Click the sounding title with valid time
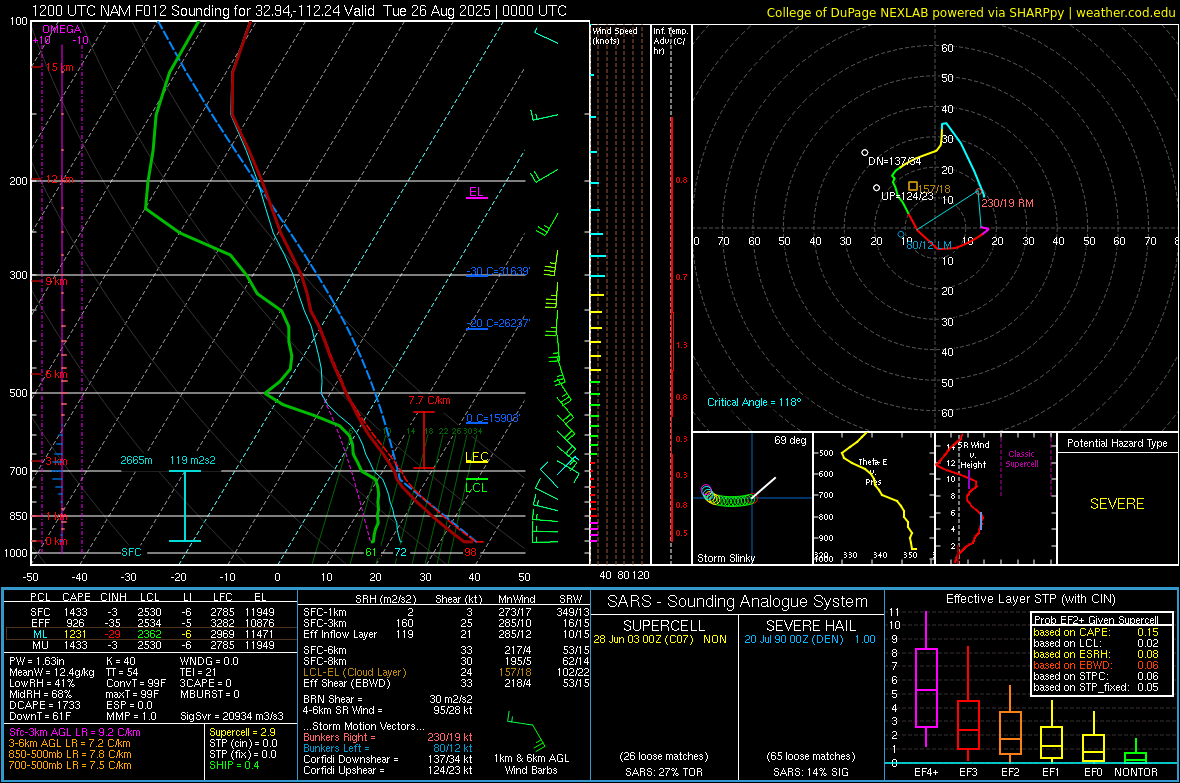Viewport: 1180px width, 783px height. pyautogui.click(x=299, y=11)
